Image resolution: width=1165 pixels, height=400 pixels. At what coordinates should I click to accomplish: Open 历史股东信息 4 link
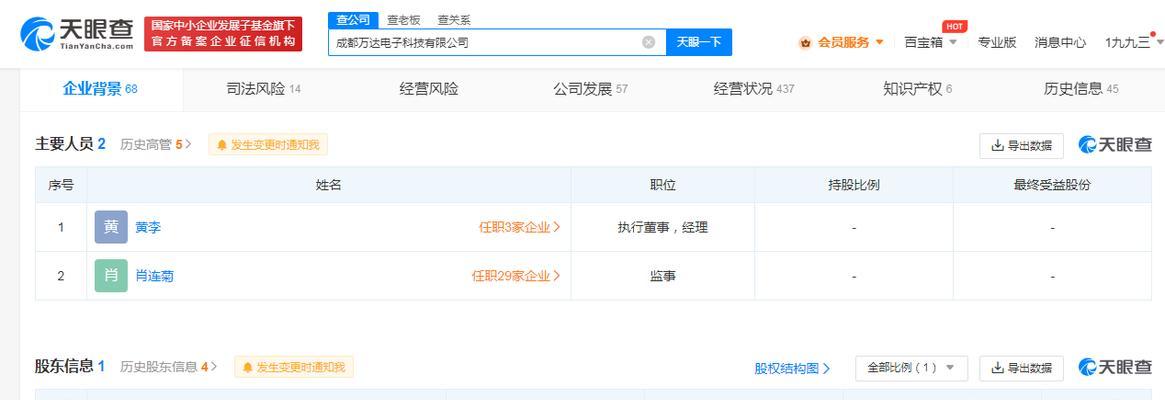tap(169, 367)
